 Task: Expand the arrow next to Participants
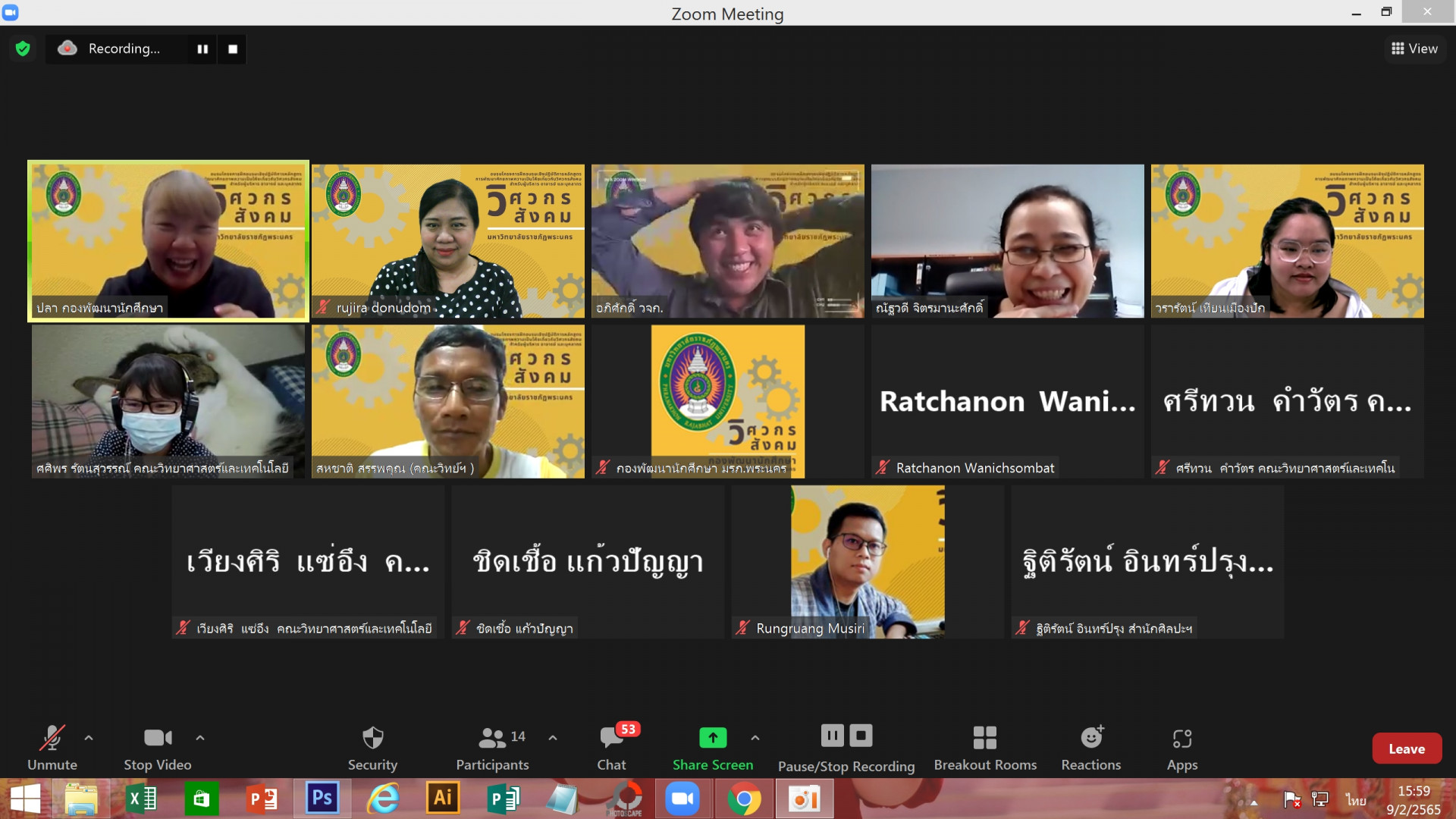pyautogui.click(x=553, y=737)
